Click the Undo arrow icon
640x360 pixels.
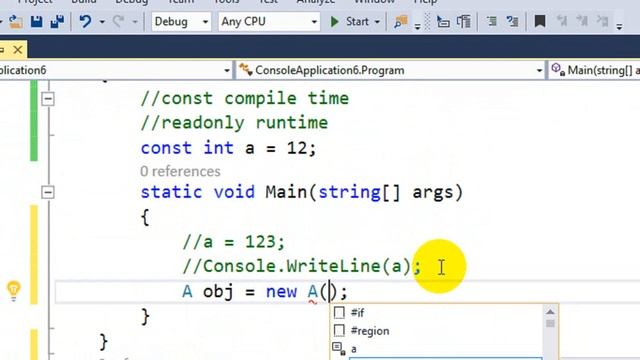(85, 21)
